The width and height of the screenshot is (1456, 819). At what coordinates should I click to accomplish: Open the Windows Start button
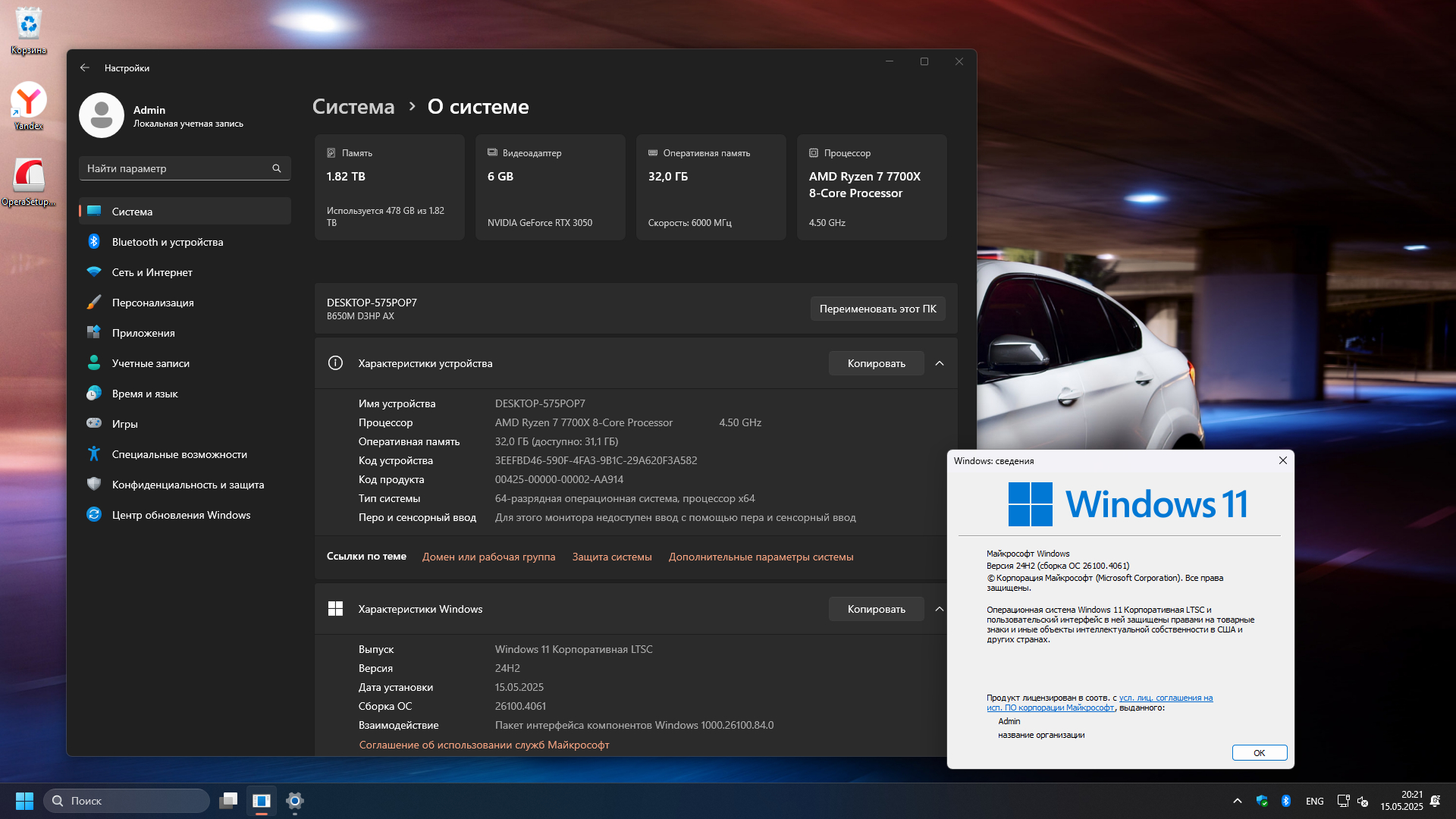pyautogui.click(x=24, y=801)
